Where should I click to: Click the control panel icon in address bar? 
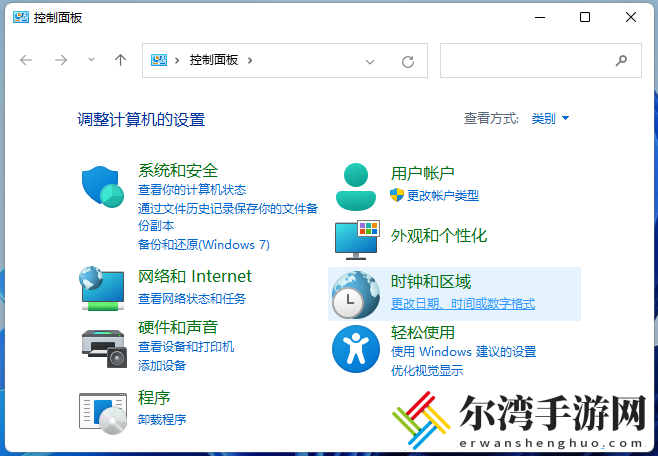pyautogui.click(x=159, y=60)
